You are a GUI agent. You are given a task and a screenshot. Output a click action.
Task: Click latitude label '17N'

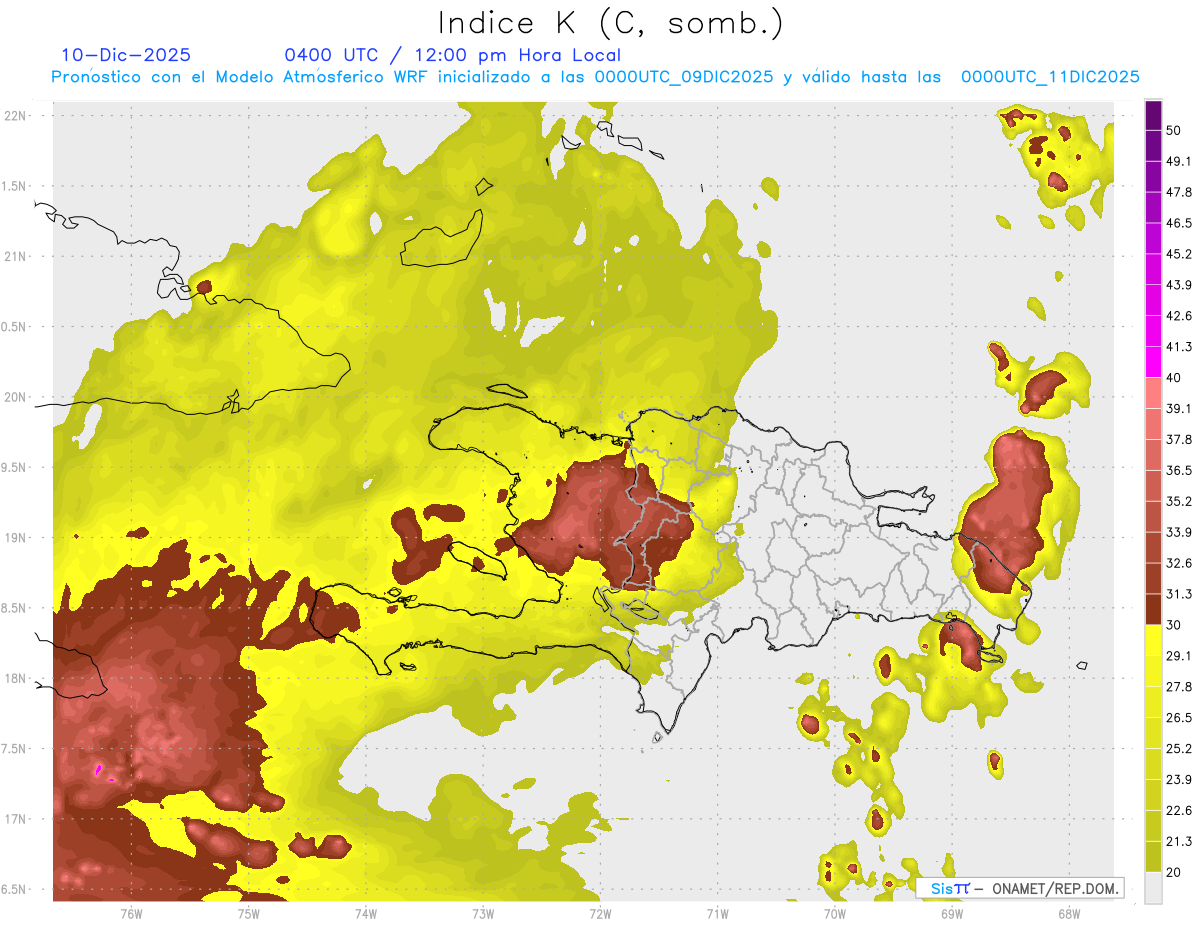(16, 820)
